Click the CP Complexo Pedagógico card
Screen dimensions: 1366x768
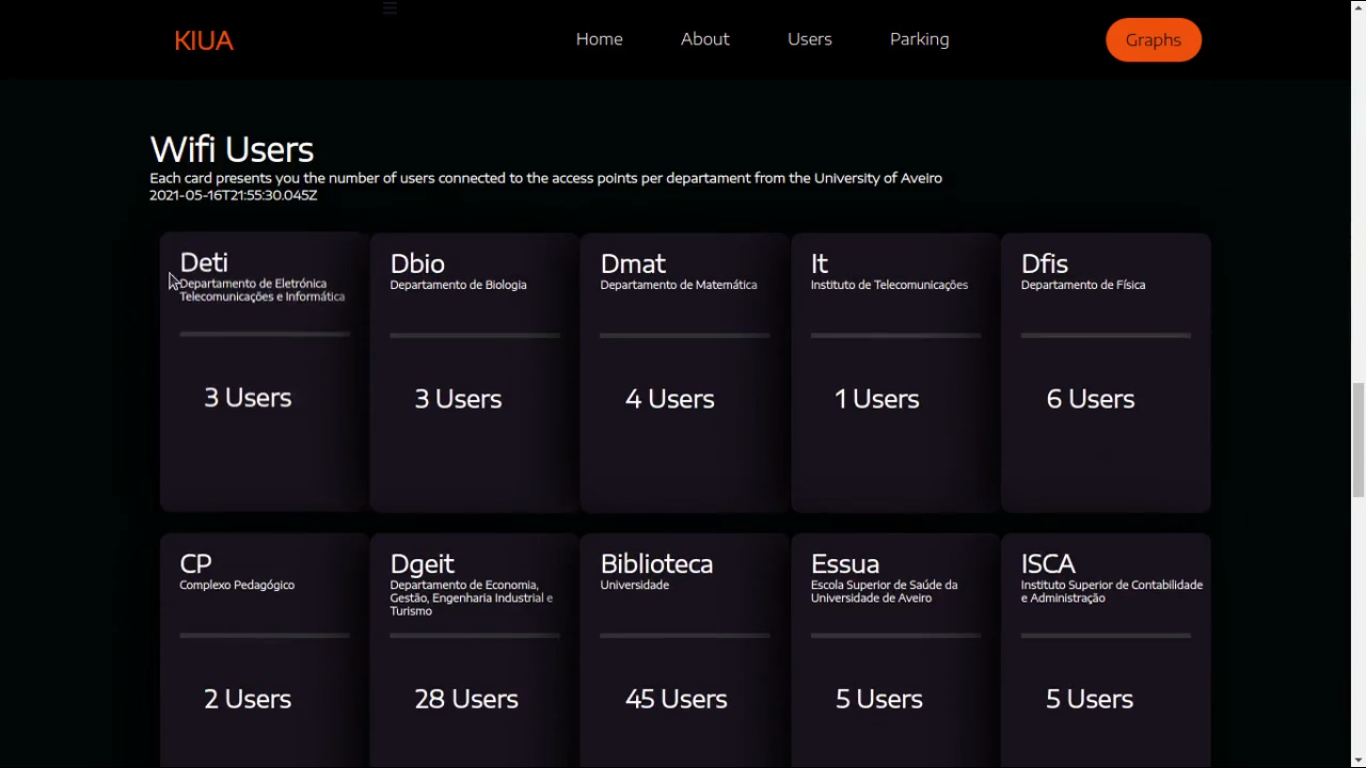pyautogui.click(x=264, y=650)
